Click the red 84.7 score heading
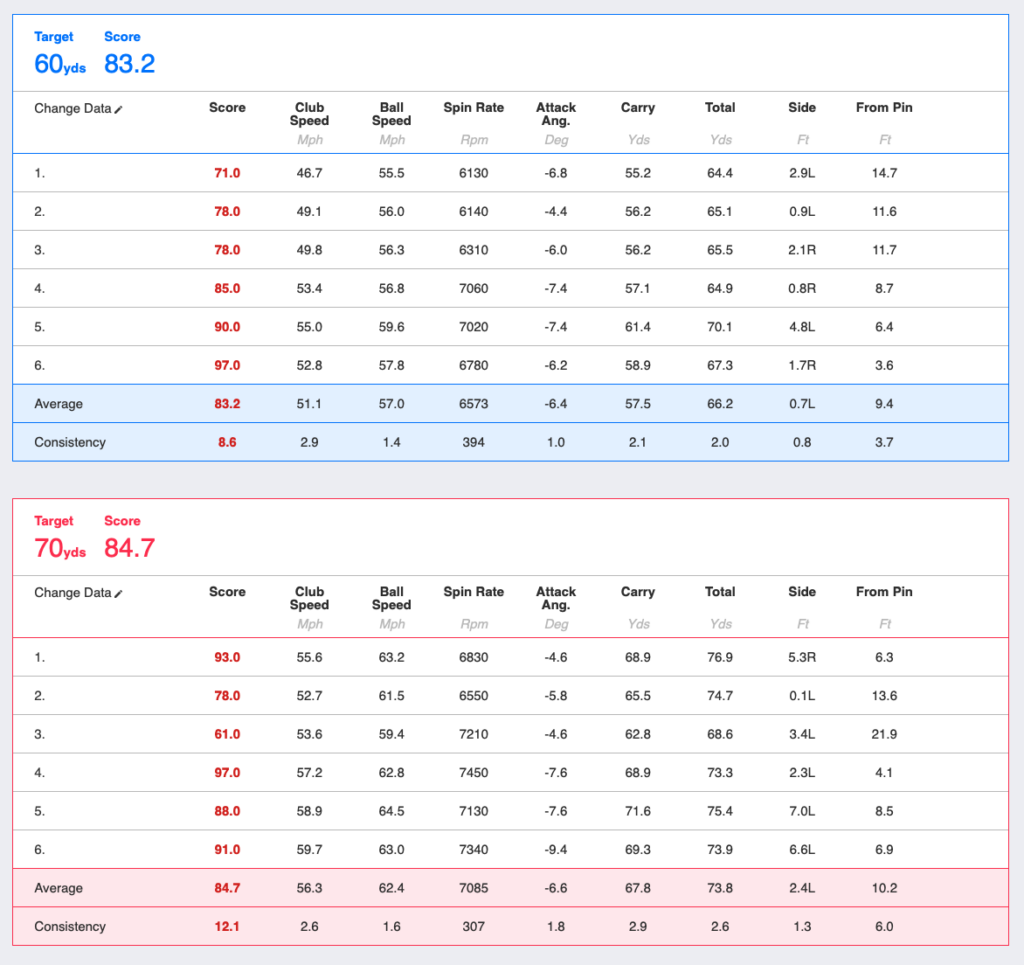The image size is (1024, 965). 130,548
